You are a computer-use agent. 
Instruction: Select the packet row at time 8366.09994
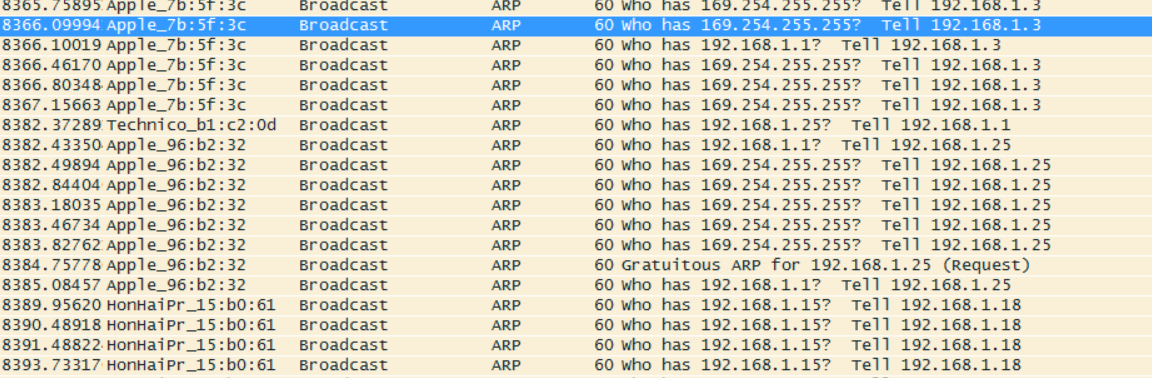[x=576, y=25]
